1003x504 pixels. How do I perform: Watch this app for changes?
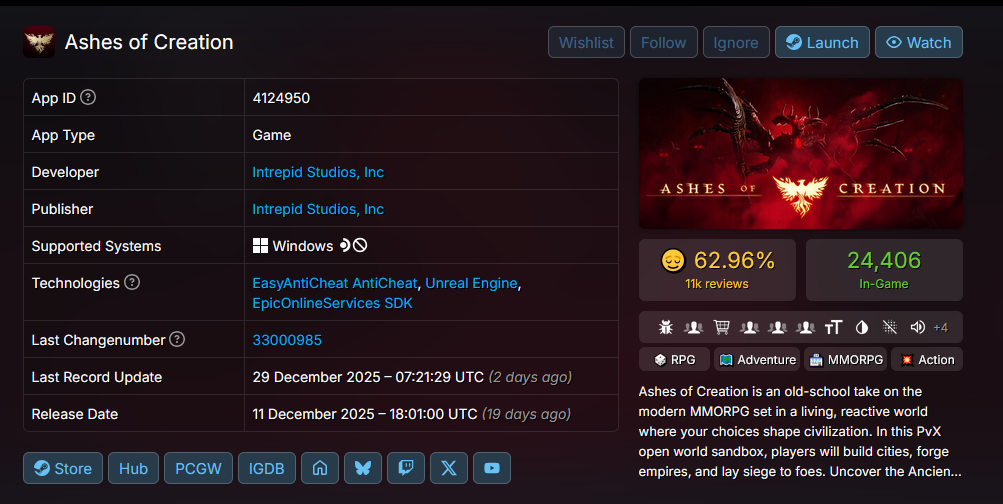[x=919, y=42]
